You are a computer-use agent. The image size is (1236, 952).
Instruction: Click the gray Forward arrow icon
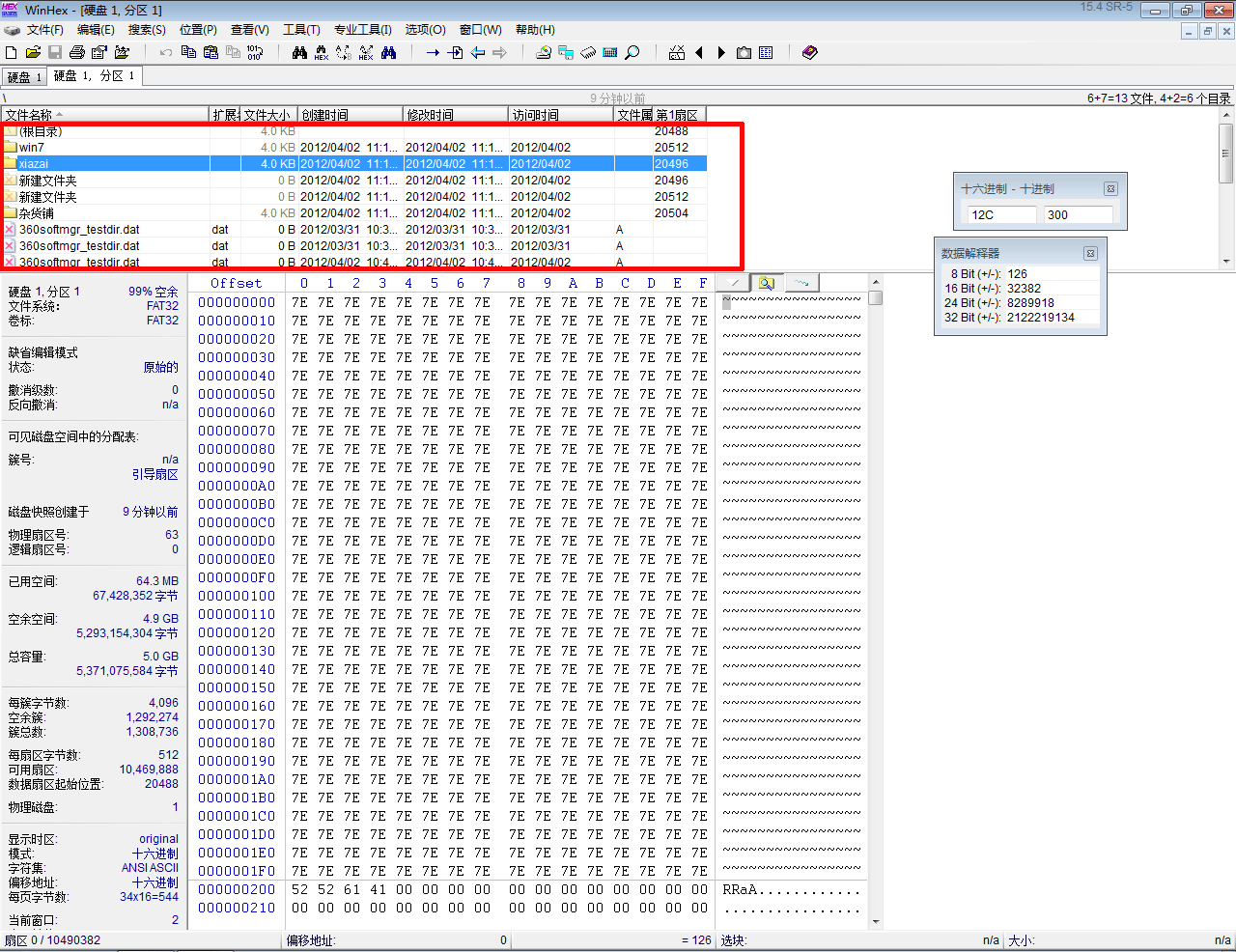(499, 52)
